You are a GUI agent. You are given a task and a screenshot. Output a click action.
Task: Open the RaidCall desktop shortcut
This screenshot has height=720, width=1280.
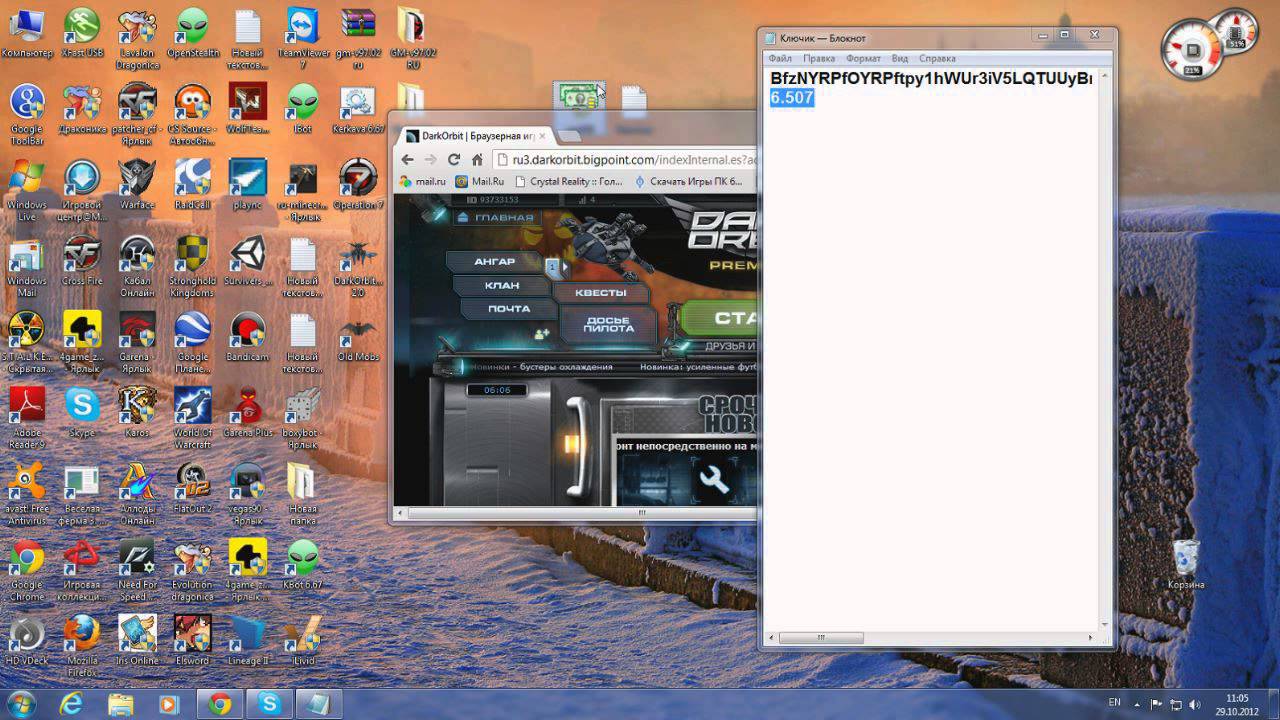[x=192, y=184]
